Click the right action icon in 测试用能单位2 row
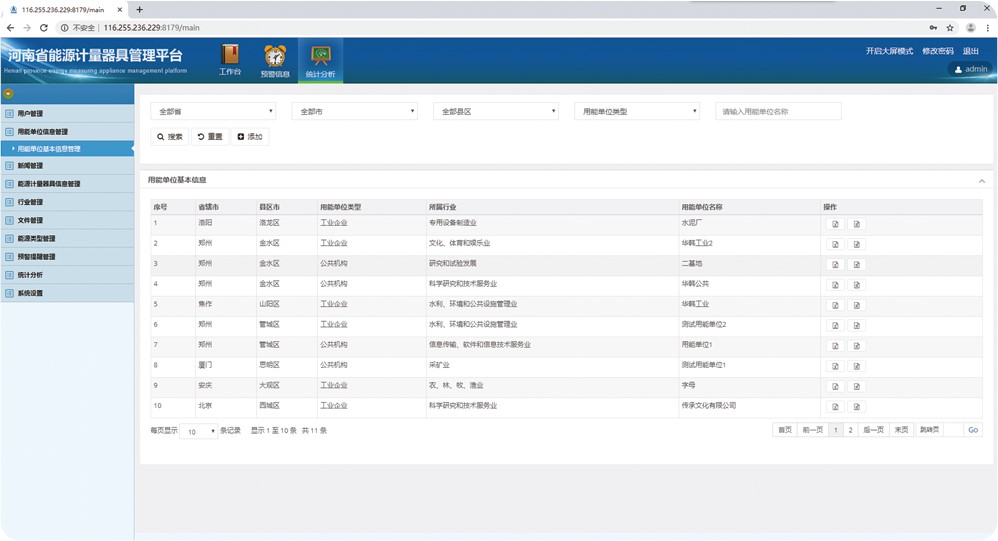Screen dimensions: 998x541 [x=857, y=326]
